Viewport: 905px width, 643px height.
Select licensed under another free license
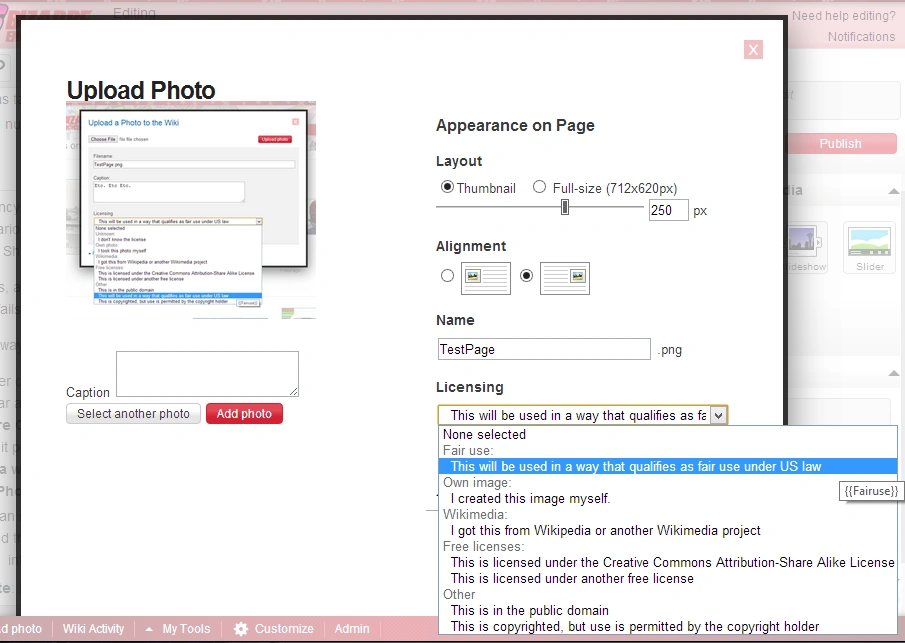pos(668,578)
